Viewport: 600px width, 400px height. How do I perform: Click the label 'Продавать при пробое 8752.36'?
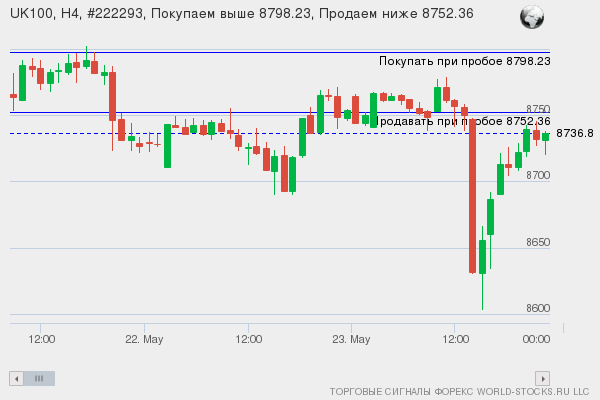tap(463, 121)
